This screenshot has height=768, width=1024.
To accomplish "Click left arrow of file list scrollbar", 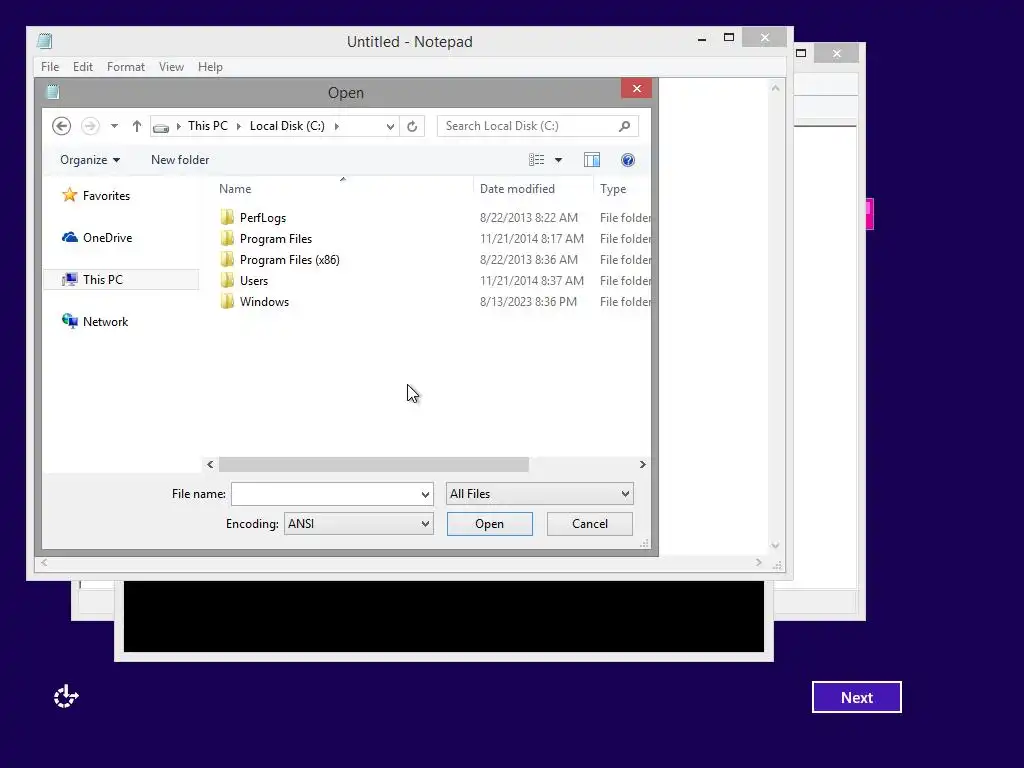I will tap(210, 464).
